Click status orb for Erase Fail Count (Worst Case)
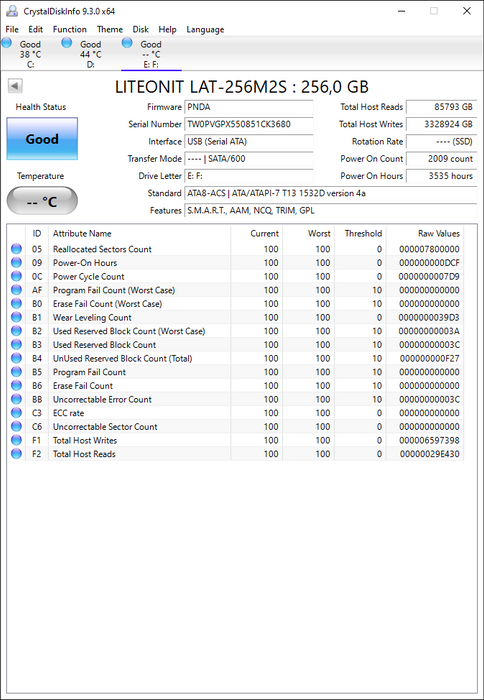Viewport: 484px width, 700px height. pyautogui.click(x=17, y=304)
